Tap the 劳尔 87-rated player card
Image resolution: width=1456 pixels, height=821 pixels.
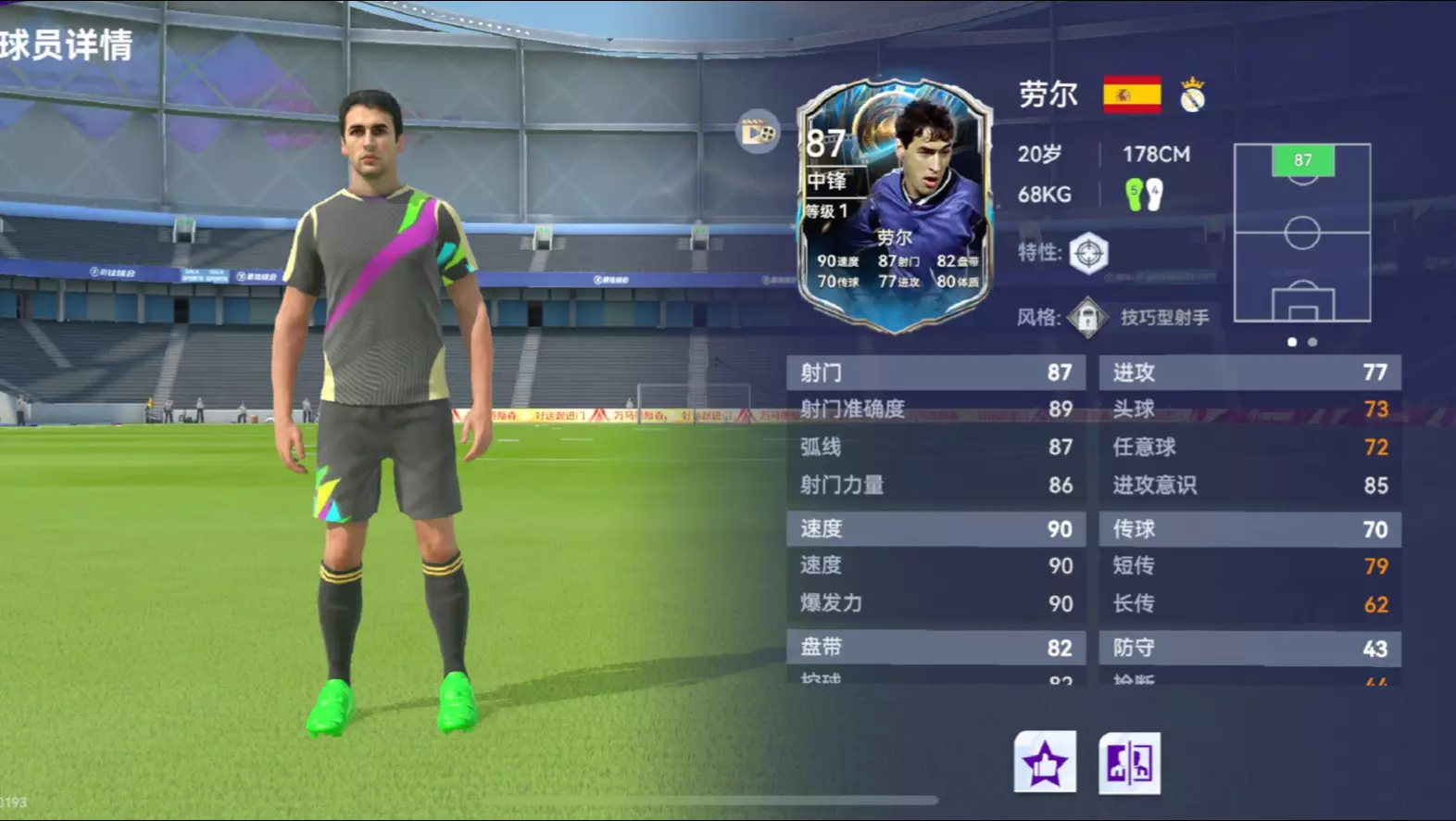coord(894,206)
